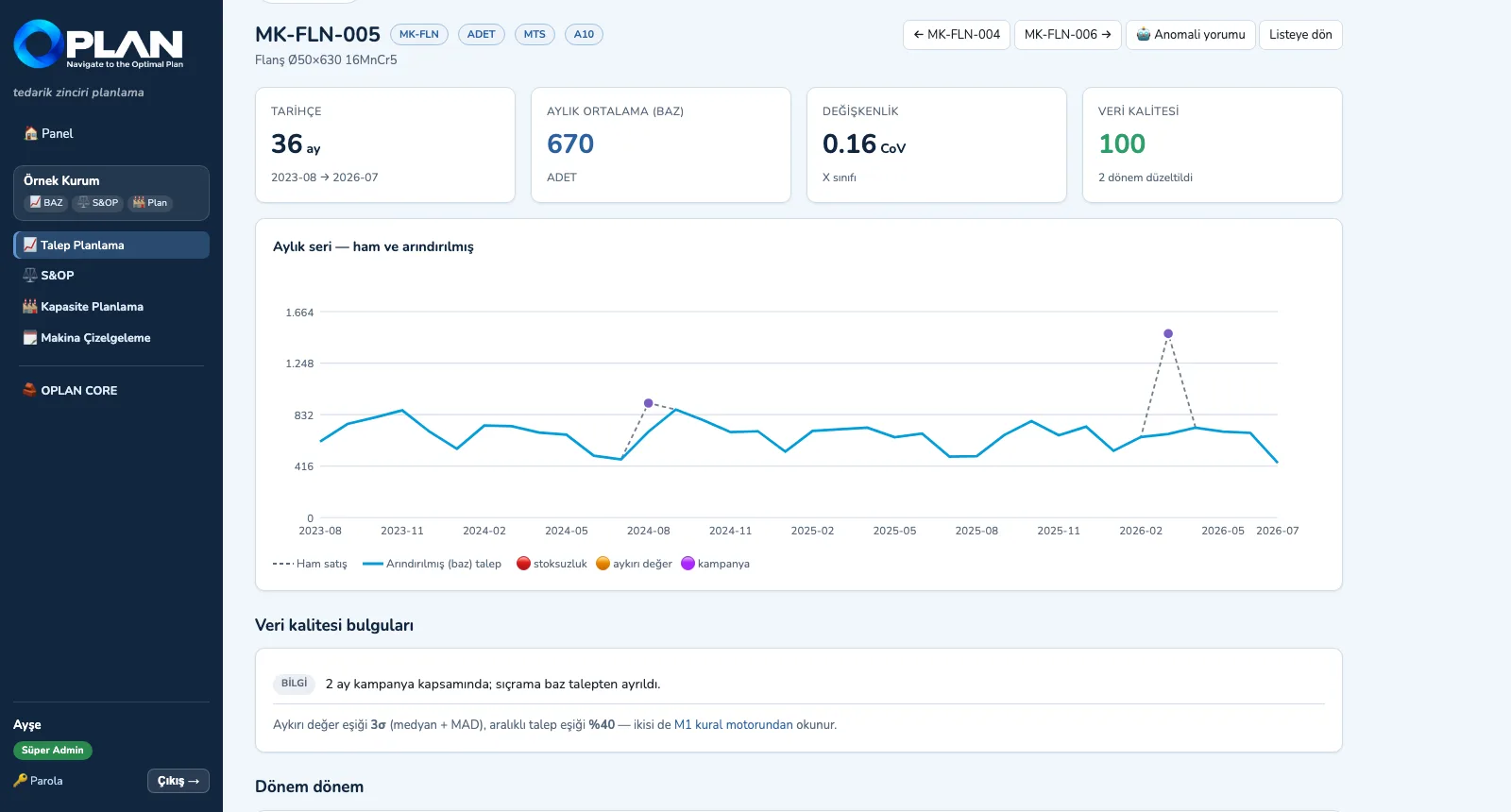Click the Plan module chip
This screenshot has height=812, width=1511.
point(150,203)
